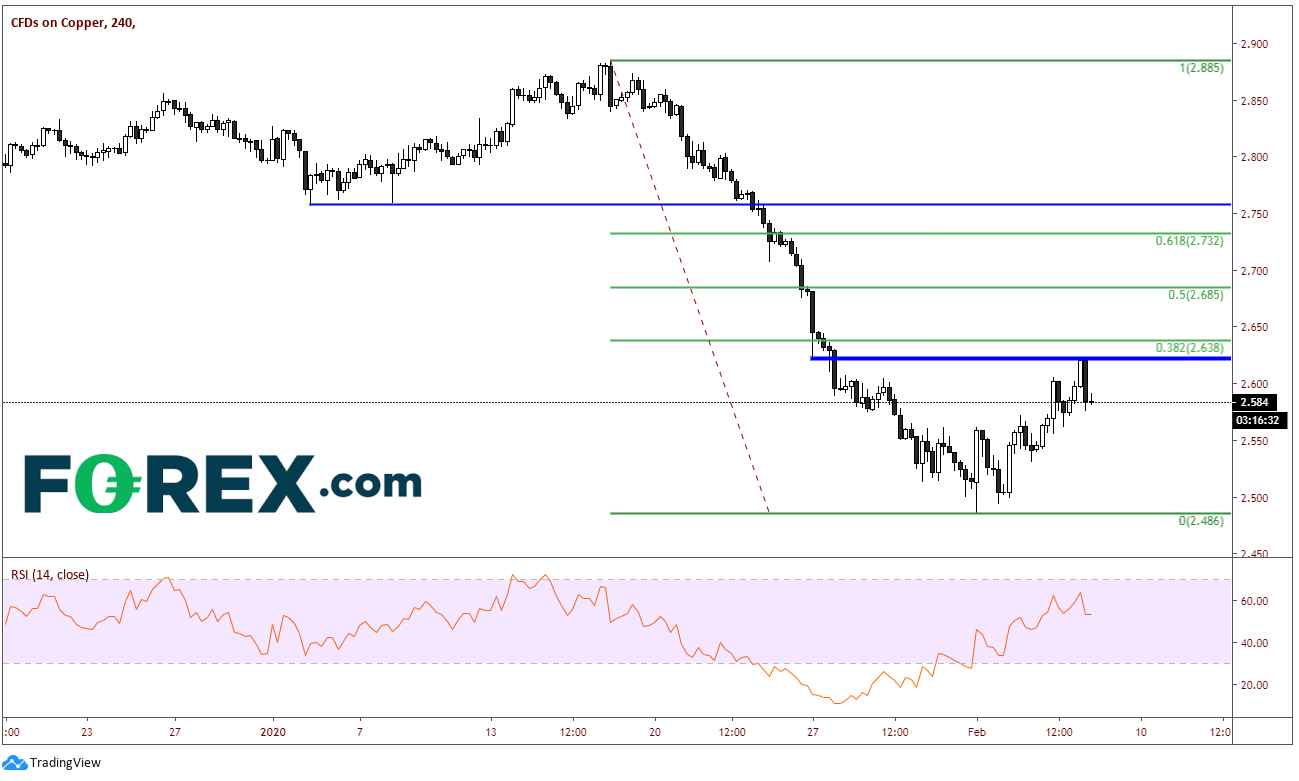This screenshot has width=1299, height=781.
Task: Click the countdown timer 03:16:32
Action: 1261,421
